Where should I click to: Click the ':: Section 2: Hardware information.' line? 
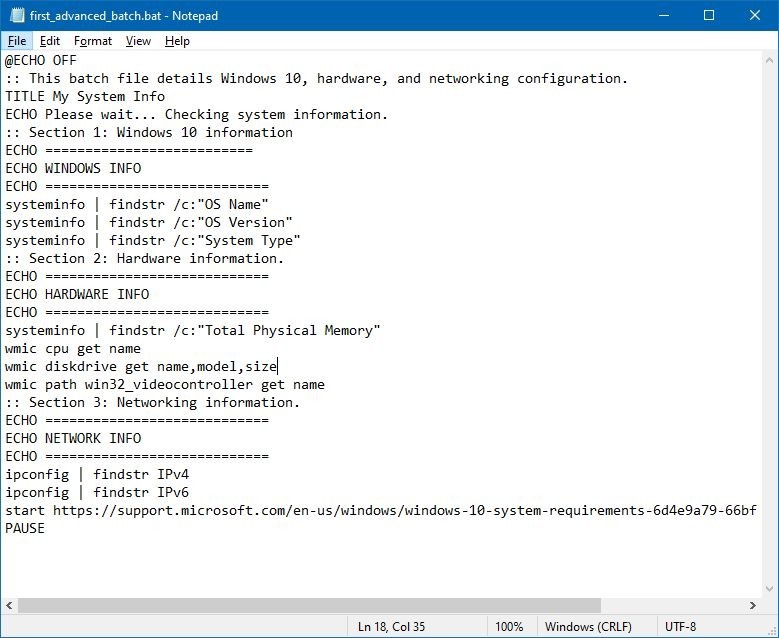point(145,258)
